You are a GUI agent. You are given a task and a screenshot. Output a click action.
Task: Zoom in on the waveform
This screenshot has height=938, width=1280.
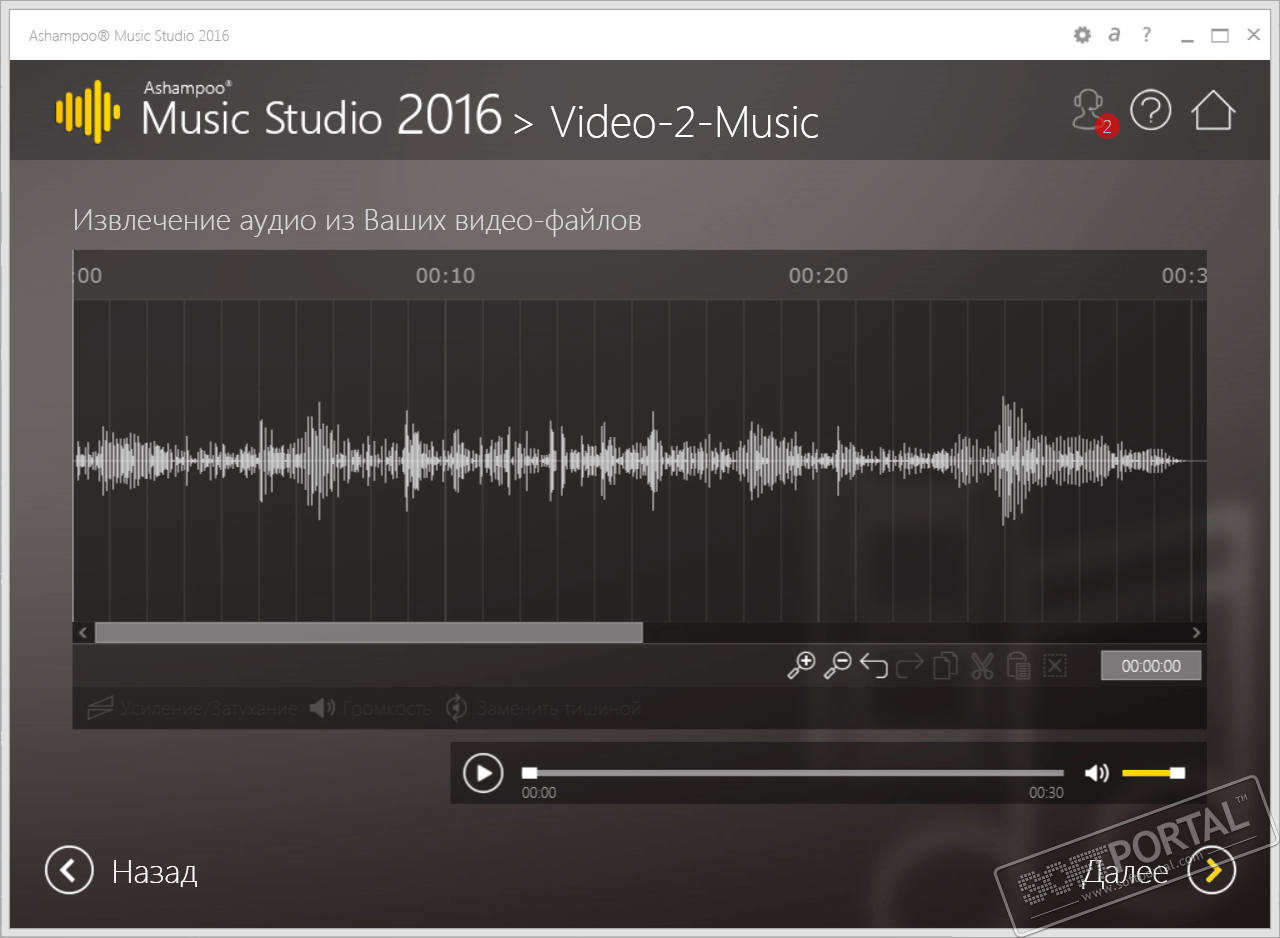click(x=801, y=666)
